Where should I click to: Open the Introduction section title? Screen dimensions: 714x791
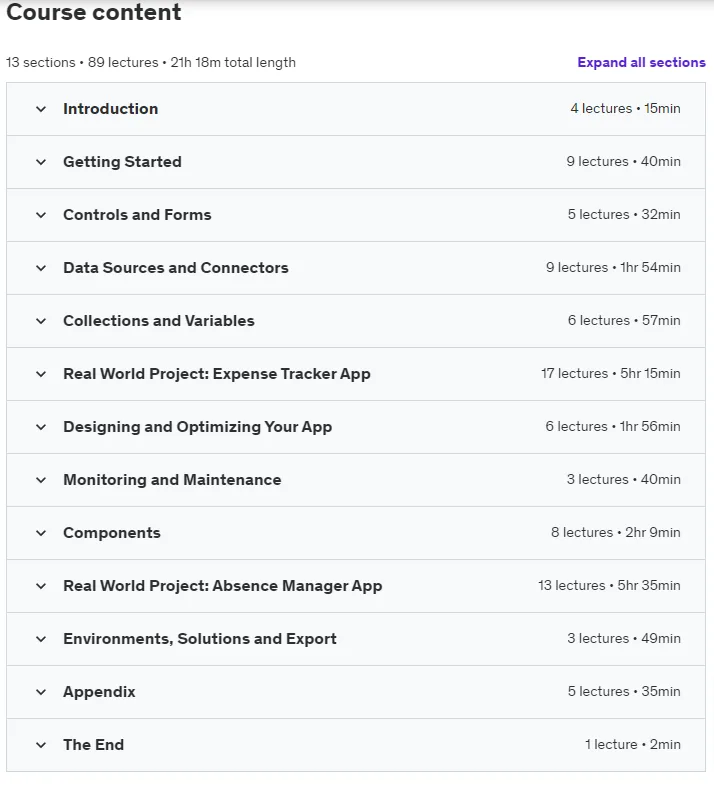pos(111,109)
